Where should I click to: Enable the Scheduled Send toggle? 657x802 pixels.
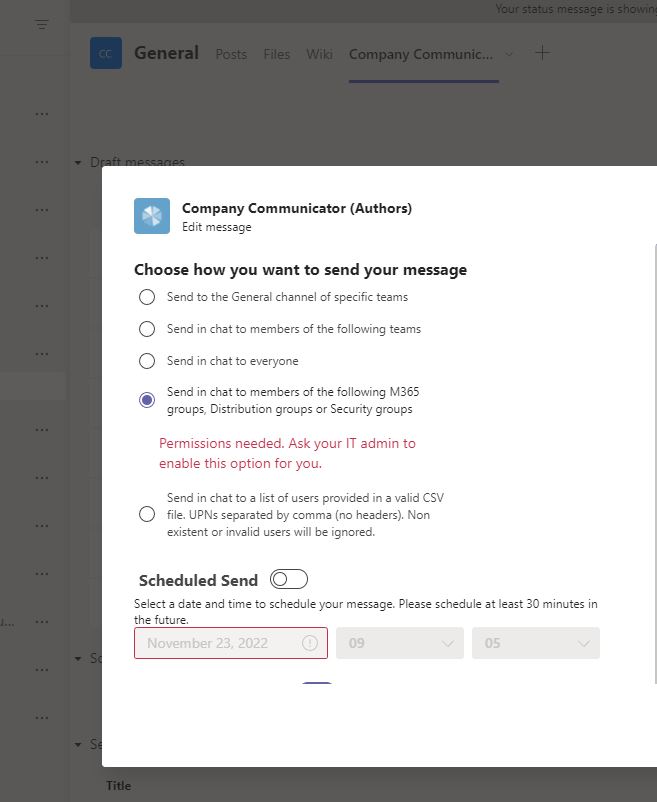[289, 578]
